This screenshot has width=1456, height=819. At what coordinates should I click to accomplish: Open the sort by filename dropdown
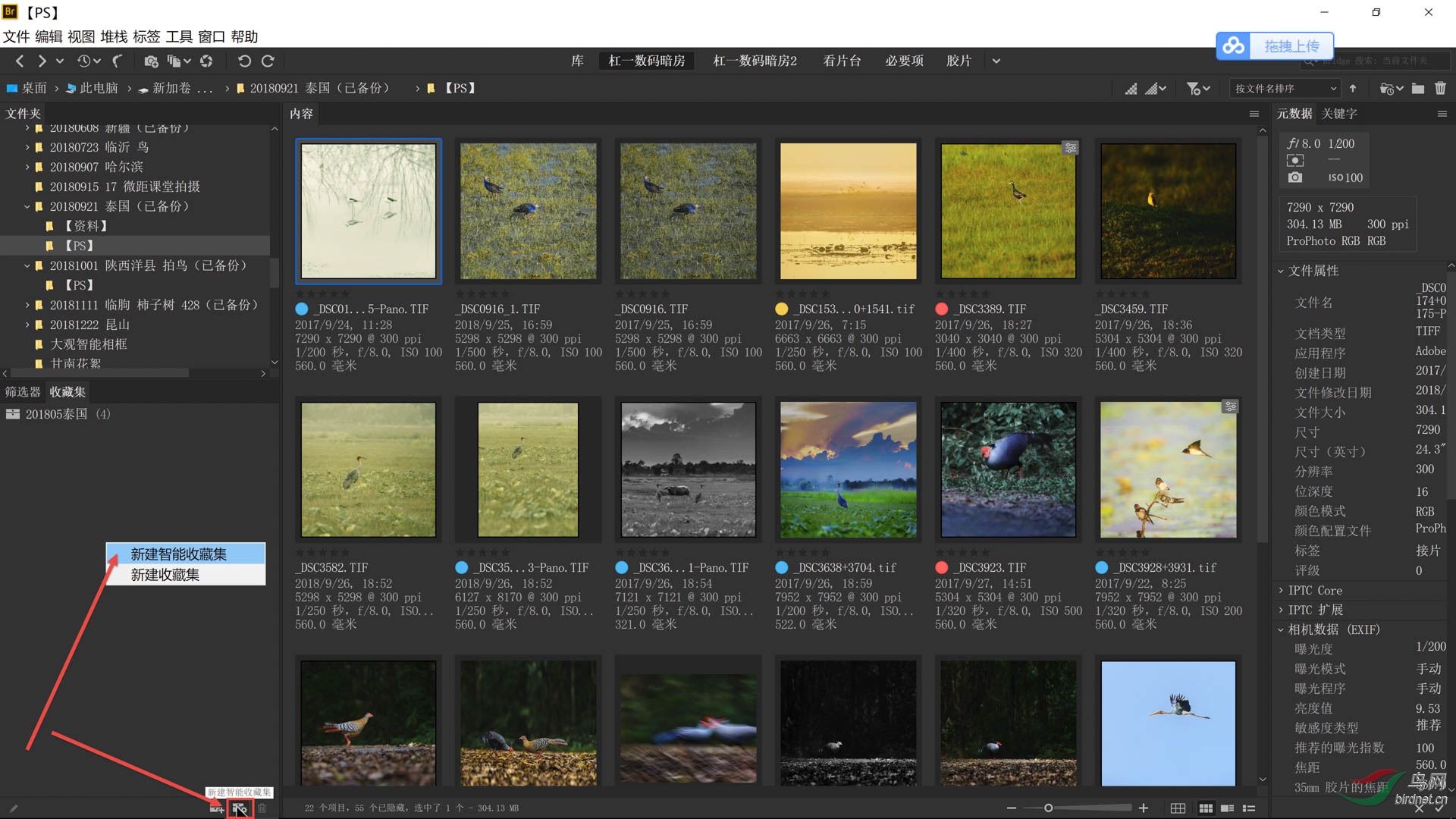[1285, 89]
